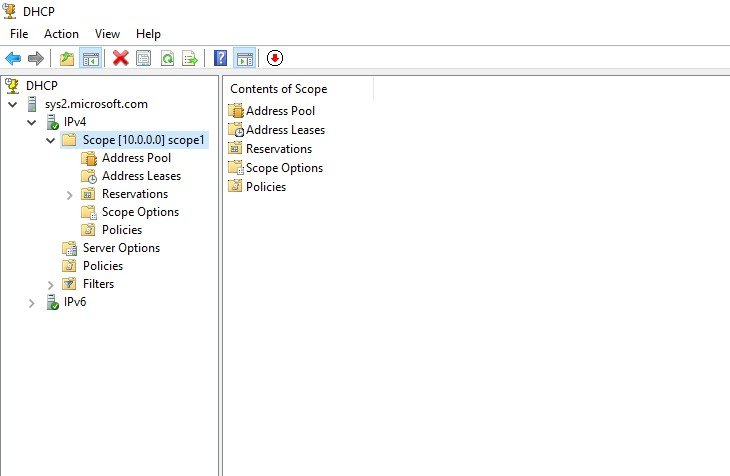Select Address Pool in the tree

(136, 158)
